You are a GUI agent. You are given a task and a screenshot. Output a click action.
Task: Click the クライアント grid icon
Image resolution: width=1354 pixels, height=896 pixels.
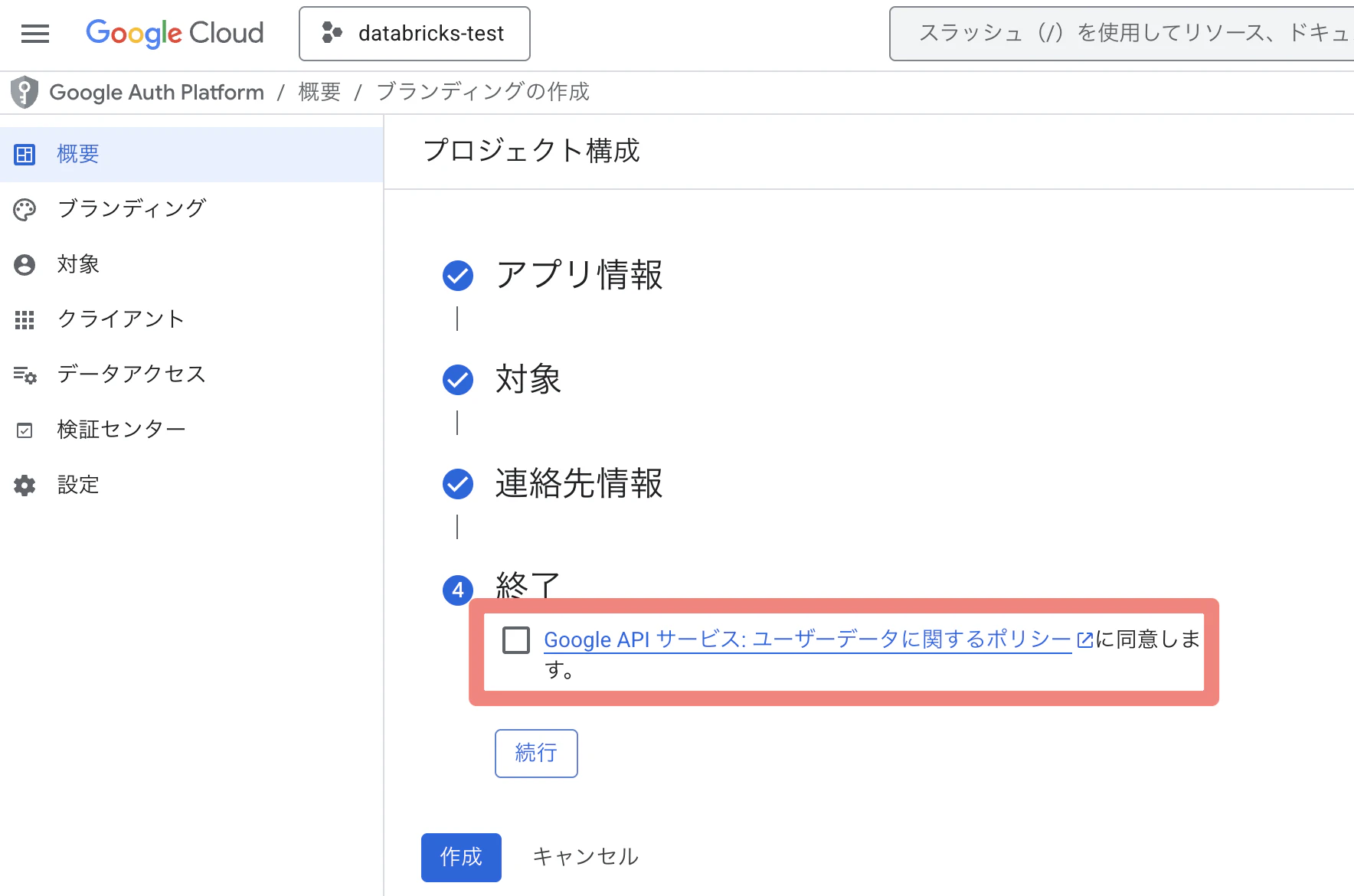coord(25,320)
